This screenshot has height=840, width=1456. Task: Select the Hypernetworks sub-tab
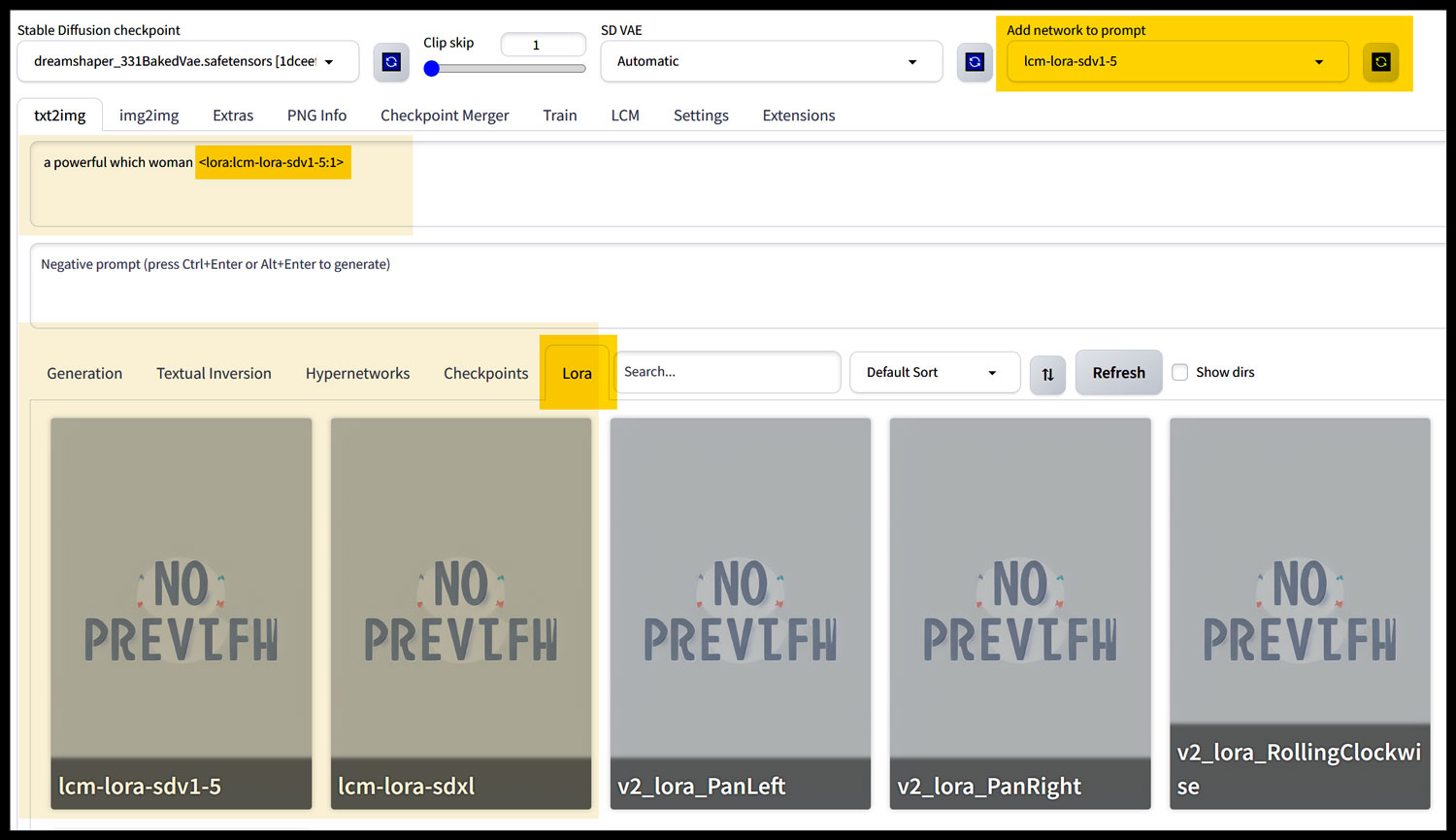click(x=357, y=374)
